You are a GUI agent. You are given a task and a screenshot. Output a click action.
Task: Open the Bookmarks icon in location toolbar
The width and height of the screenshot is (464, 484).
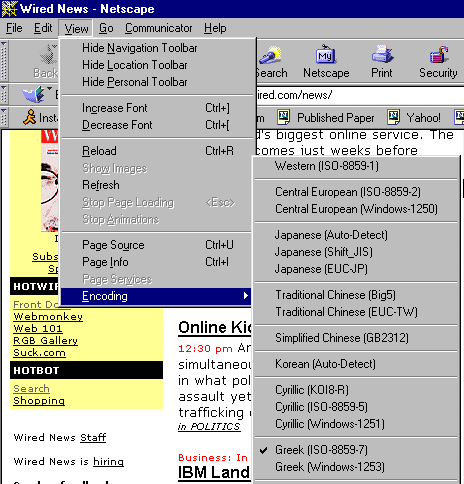34,94
